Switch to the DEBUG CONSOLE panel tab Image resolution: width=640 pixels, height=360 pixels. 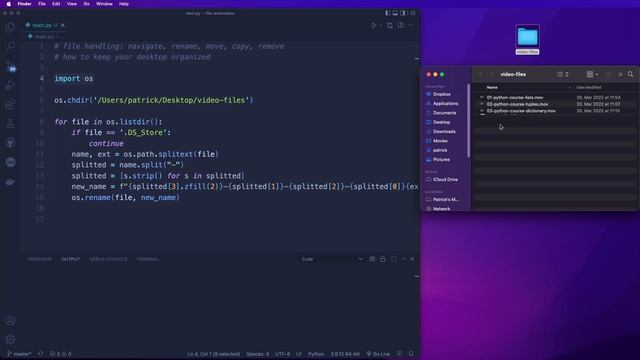tap(108, 259)
